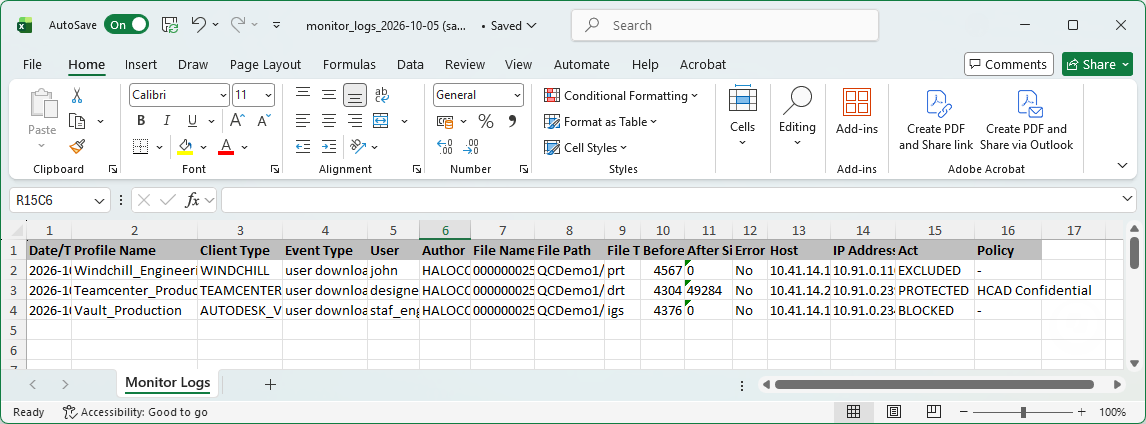Click the Fill Color bucket icon
Screen dimensions: 1146x424
click(x=185, y=147)
